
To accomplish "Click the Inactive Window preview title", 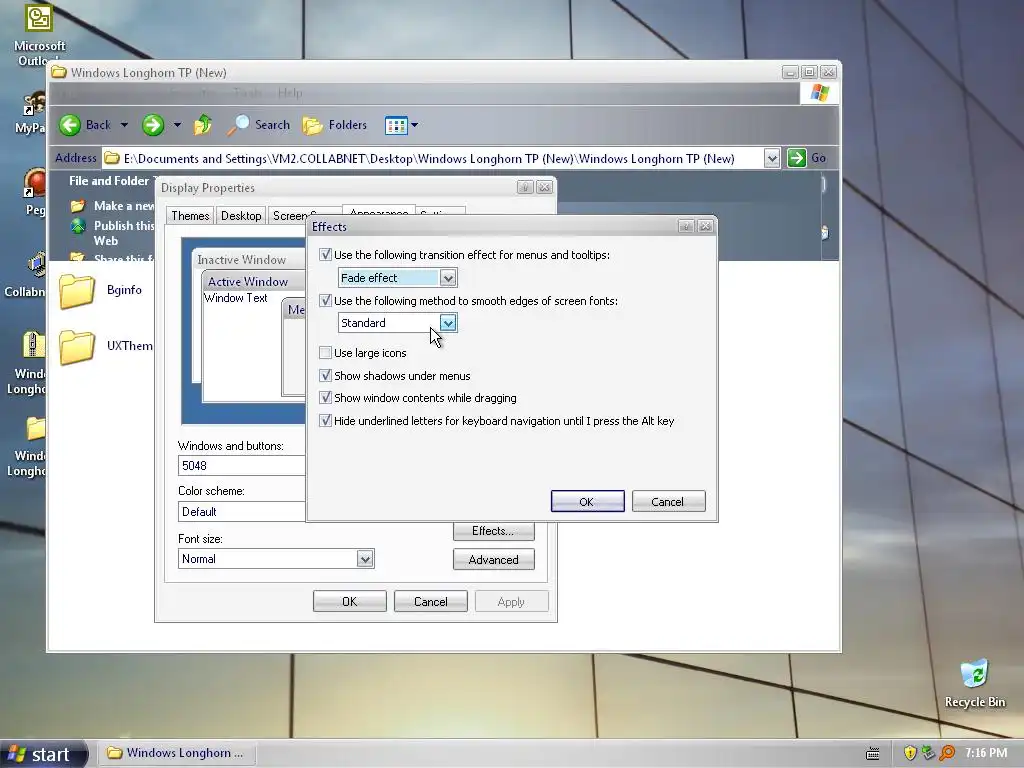I will (241, 260).
